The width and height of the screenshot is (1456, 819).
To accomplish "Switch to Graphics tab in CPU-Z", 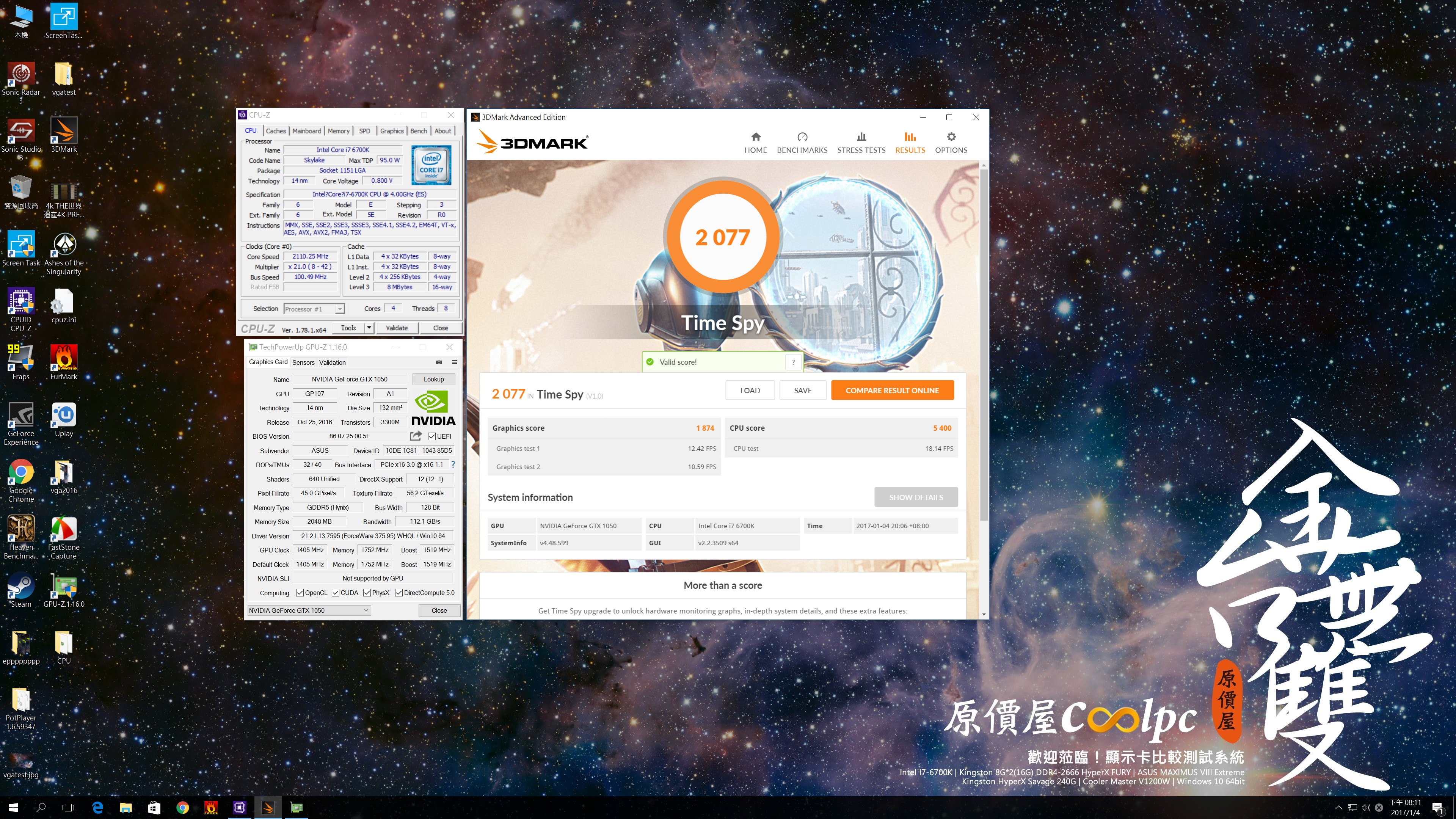I will tap(392, 130).
